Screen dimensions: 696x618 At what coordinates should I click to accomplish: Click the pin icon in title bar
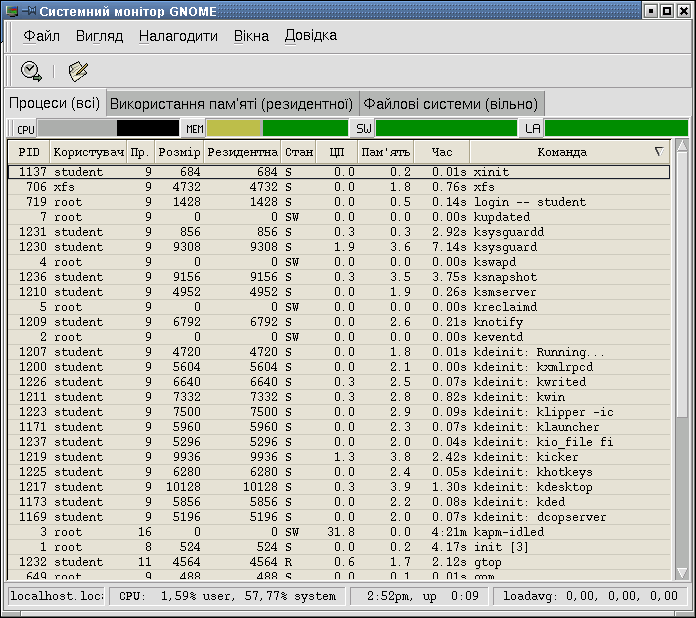[x=30, y=11]
